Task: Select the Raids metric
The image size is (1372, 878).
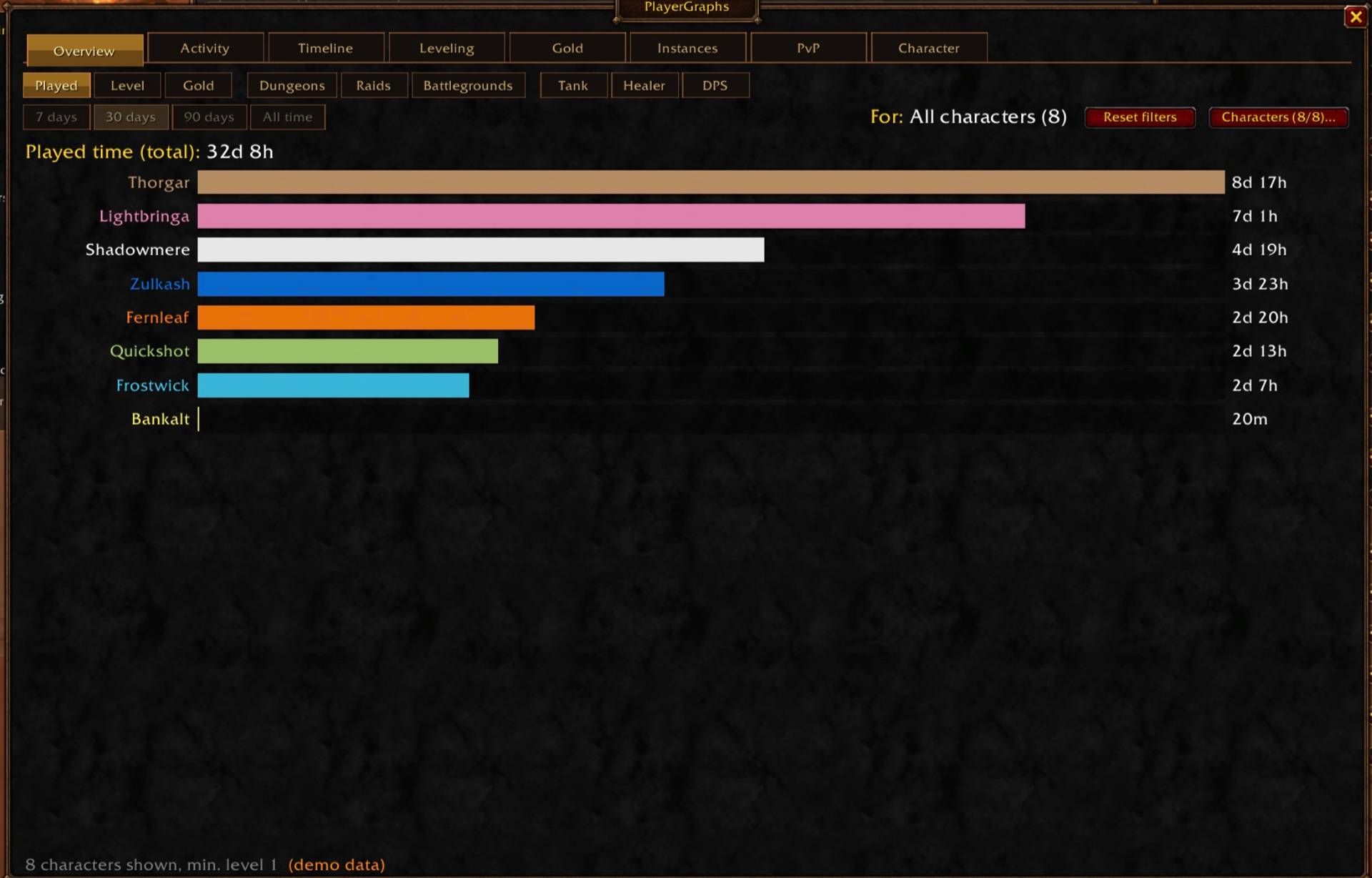Action: point(374,85)
